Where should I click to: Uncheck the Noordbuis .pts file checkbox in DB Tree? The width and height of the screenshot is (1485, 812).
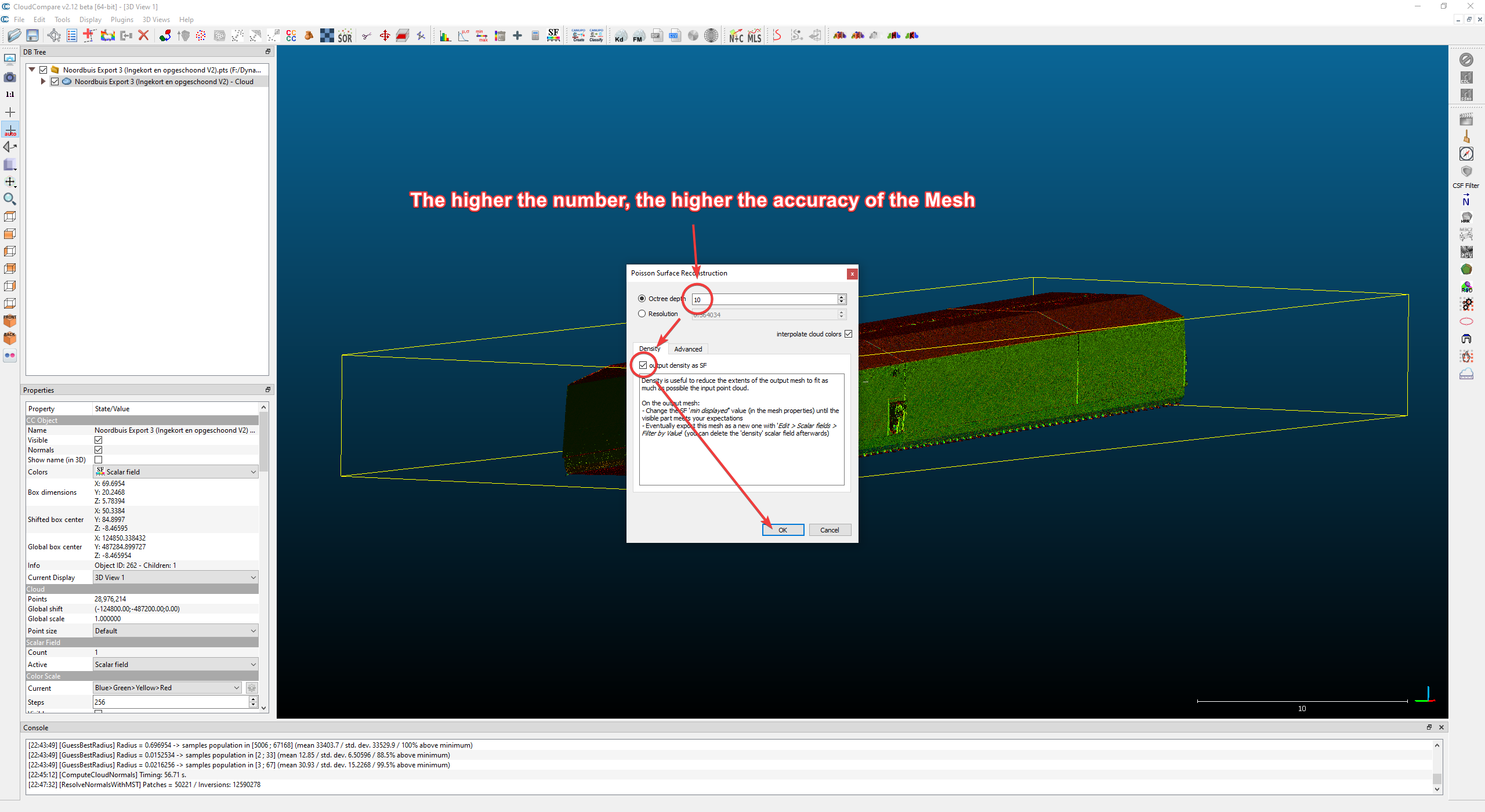(43, 70)
